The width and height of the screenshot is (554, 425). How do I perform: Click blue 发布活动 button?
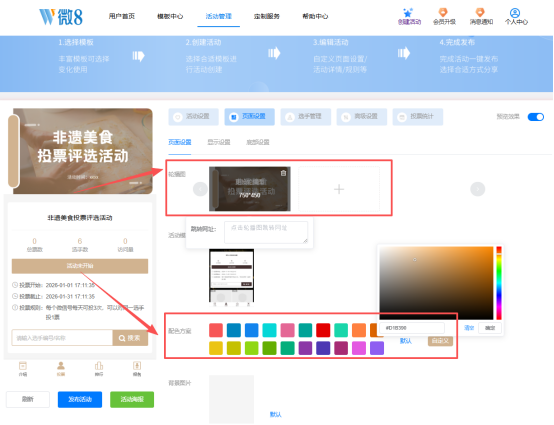(x=80, y=399)
